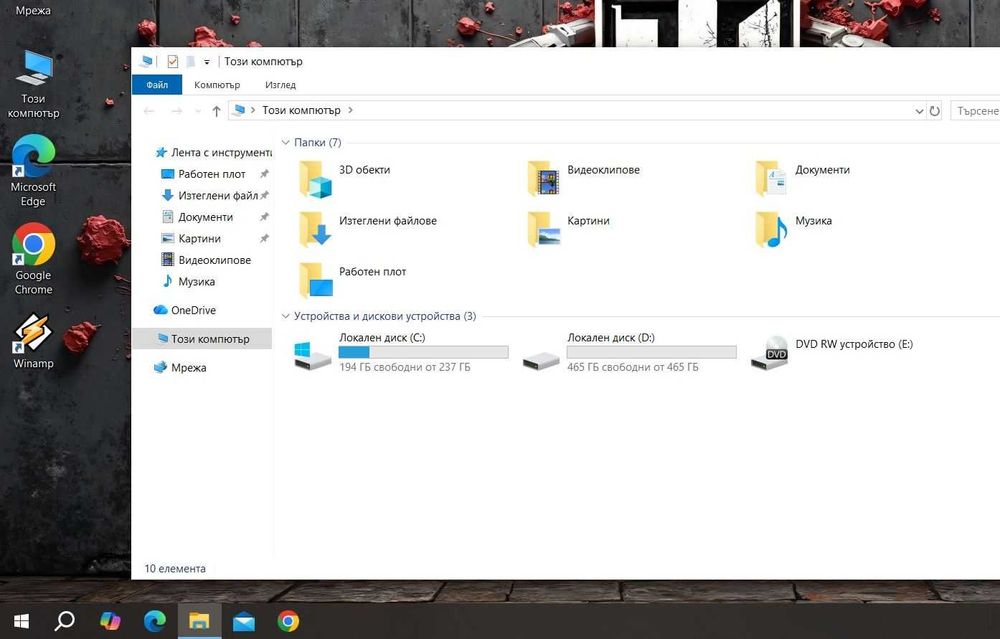Click the computer icon in address bar
This screenshot has width=1000, height=639.
[239, 110]
